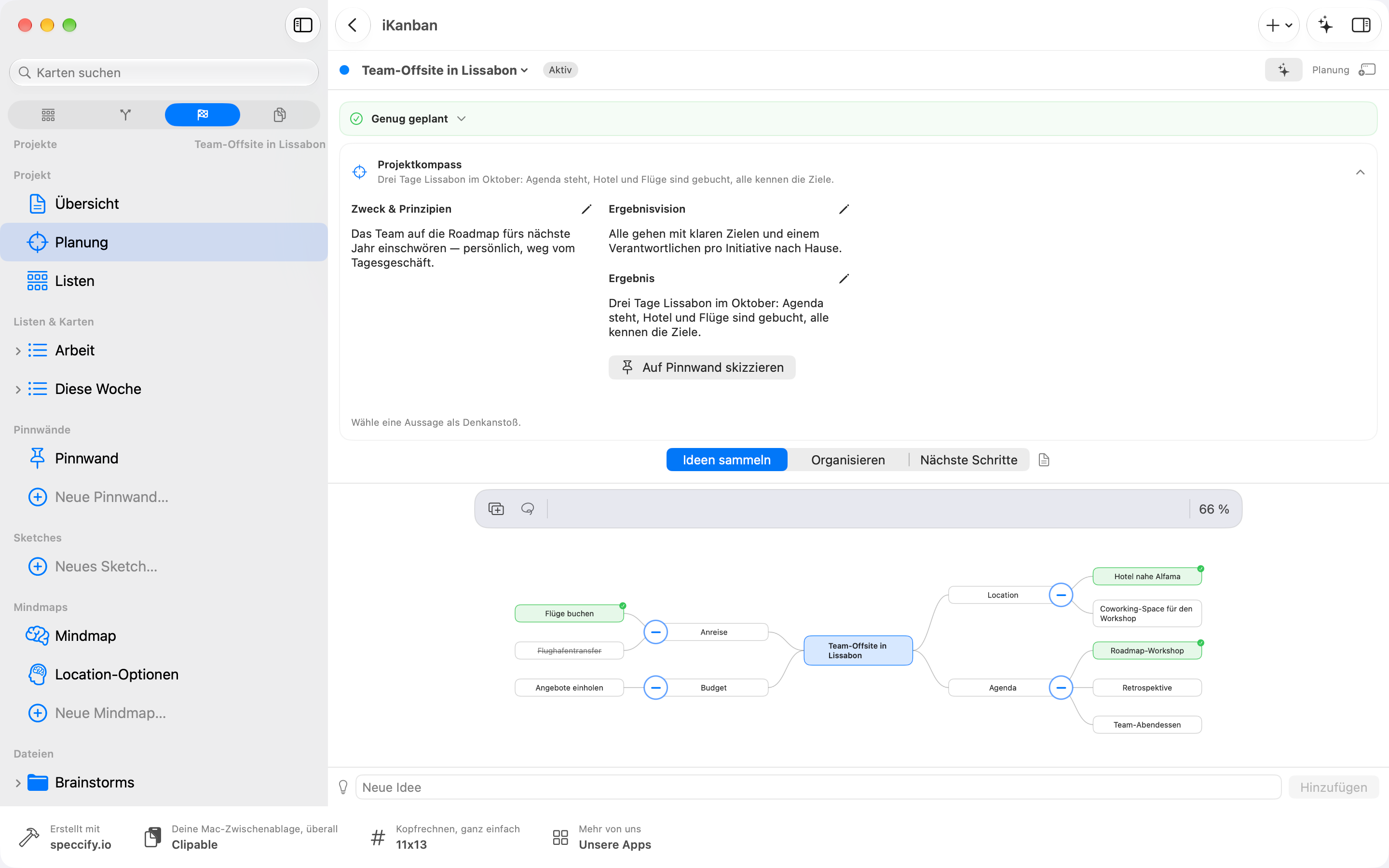Expand the Diese Woche list

pyautogui.click(x=18, y=389)
